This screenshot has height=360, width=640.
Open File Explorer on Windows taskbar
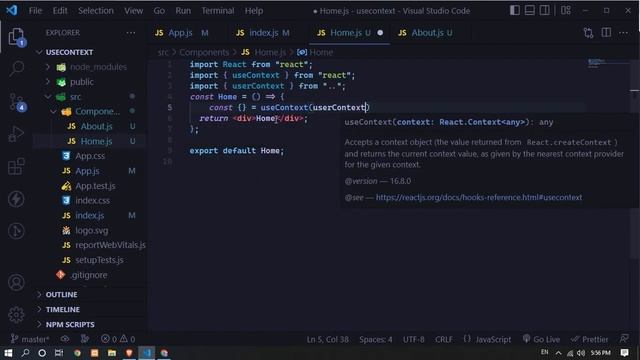click(111, 353)
